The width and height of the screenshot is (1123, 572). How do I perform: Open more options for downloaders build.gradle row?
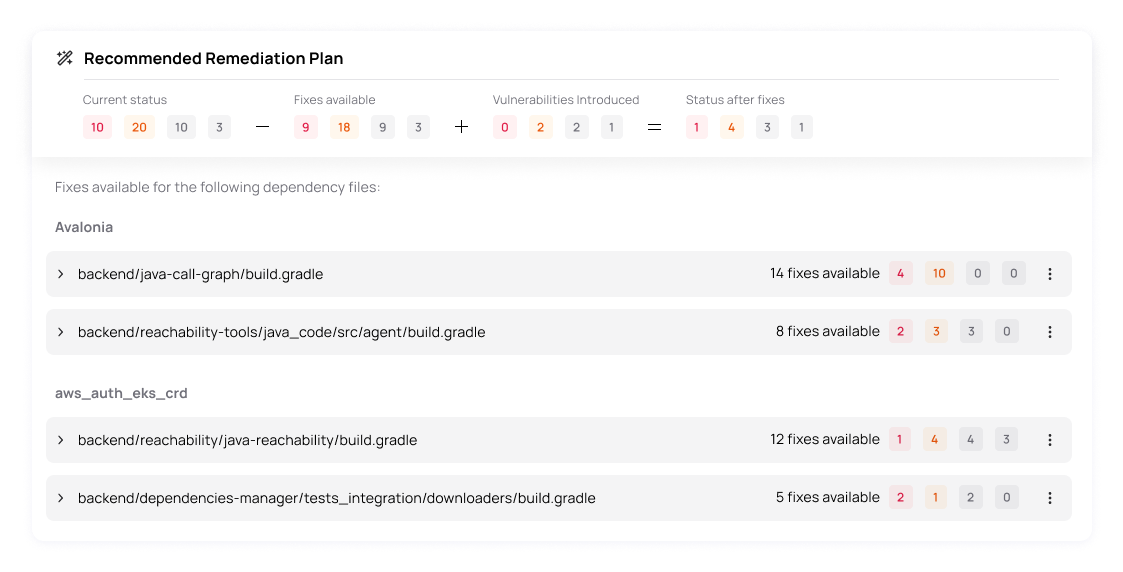[1050, 498]
